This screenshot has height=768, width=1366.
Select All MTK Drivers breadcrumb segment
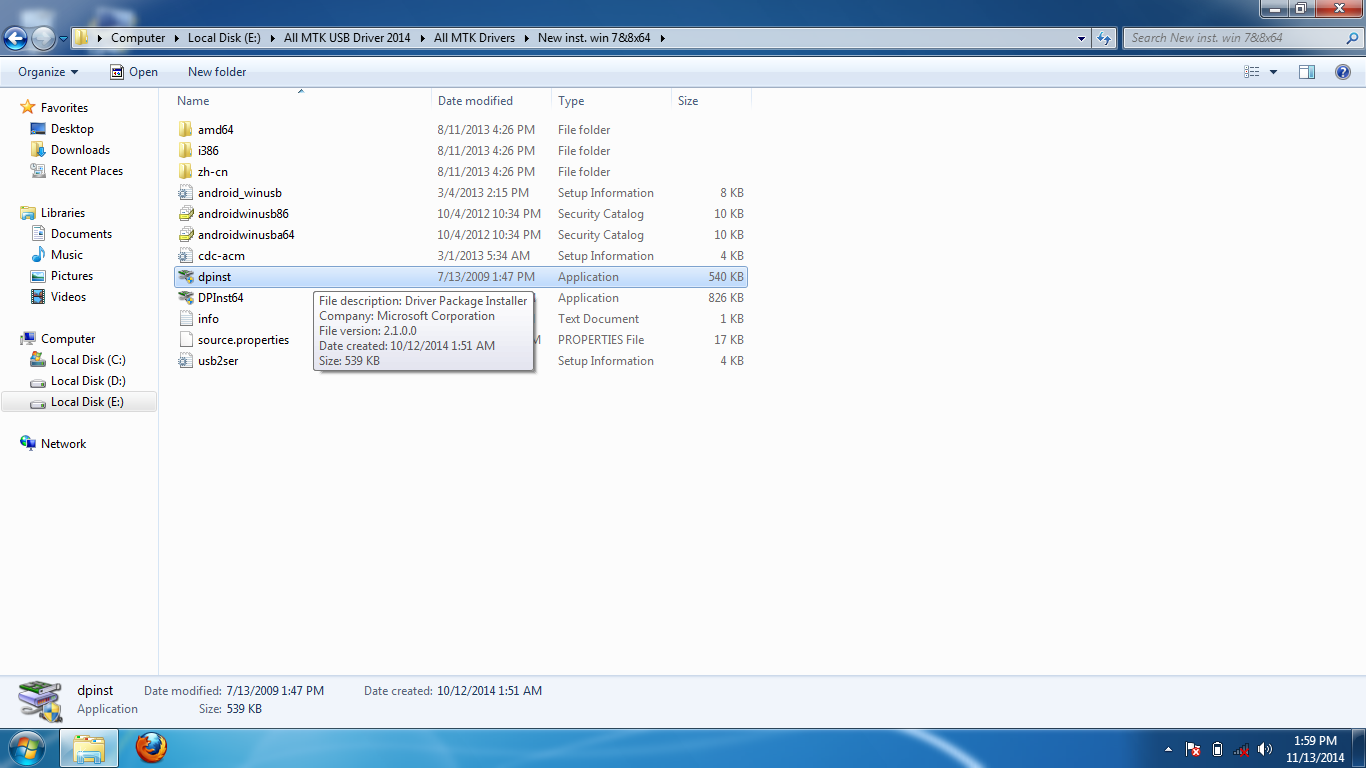click(x=474, y=38)
